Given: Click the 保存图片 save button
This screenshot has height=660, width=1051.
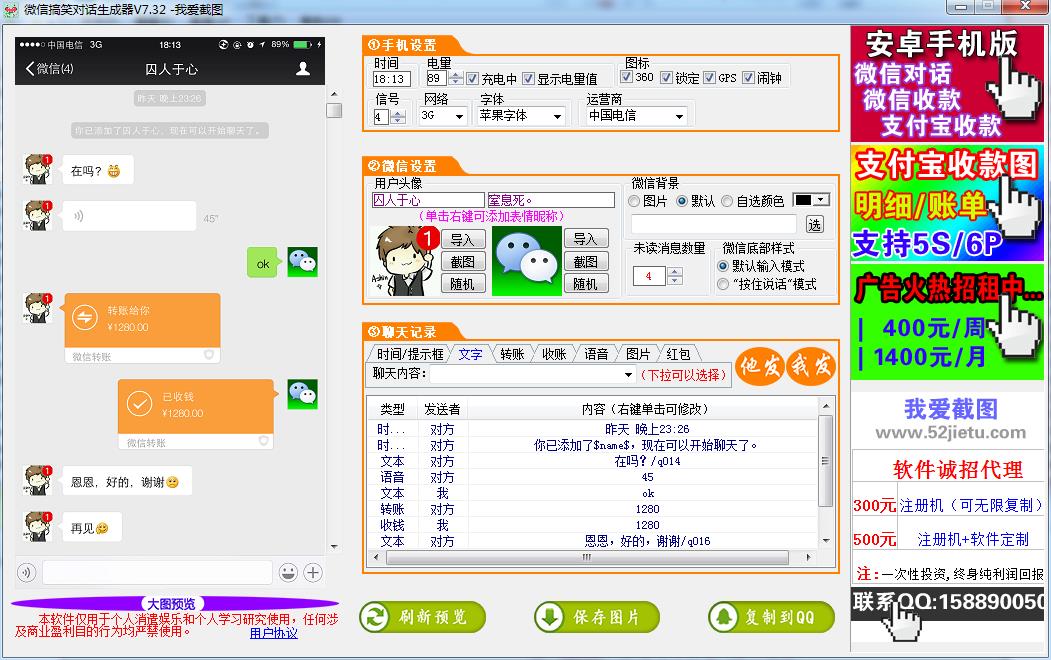Looking at the screenshot, I should coord(597,617).
